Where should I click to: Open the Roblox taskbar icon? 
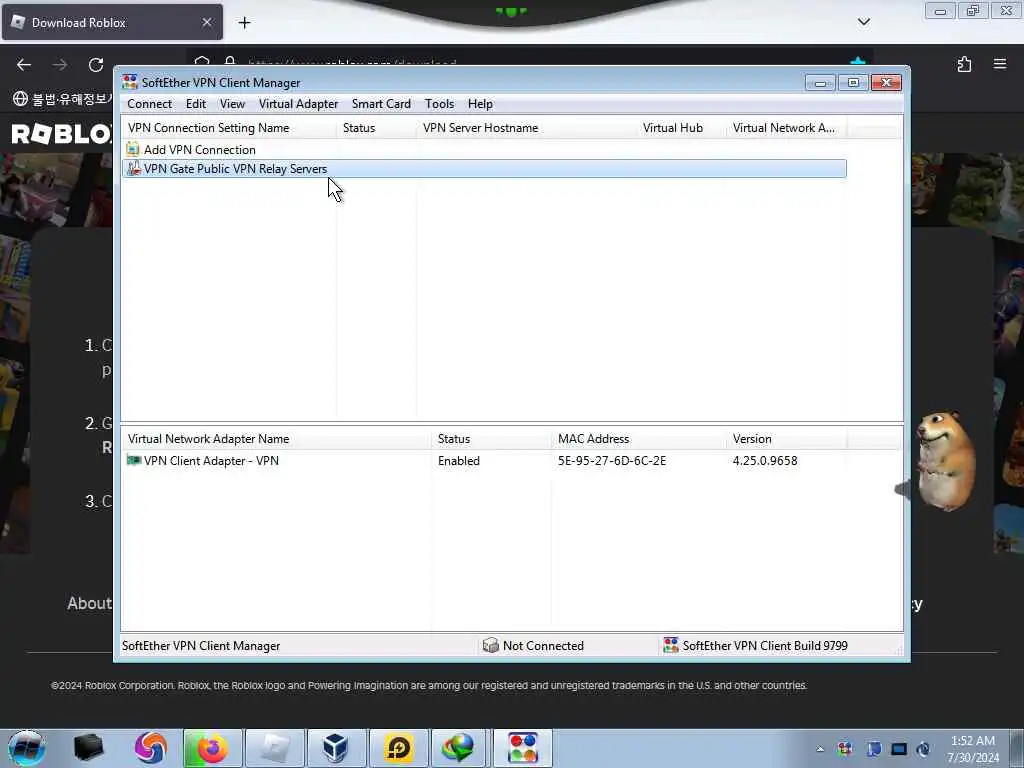(275, 748)
